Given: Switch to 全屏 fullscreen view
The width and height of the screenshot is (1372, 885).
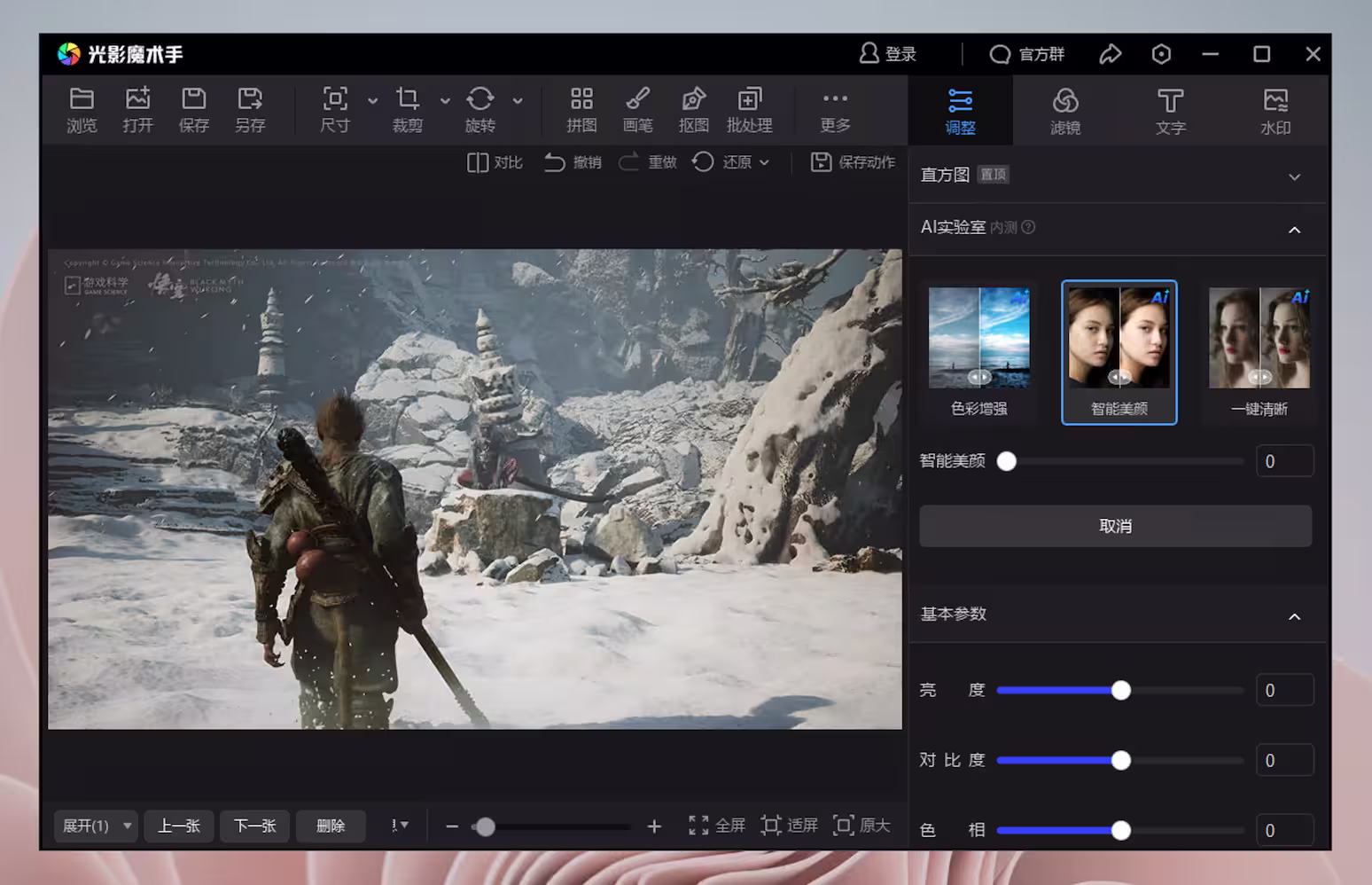Looking at the screenshot, I should click(716, 826).
